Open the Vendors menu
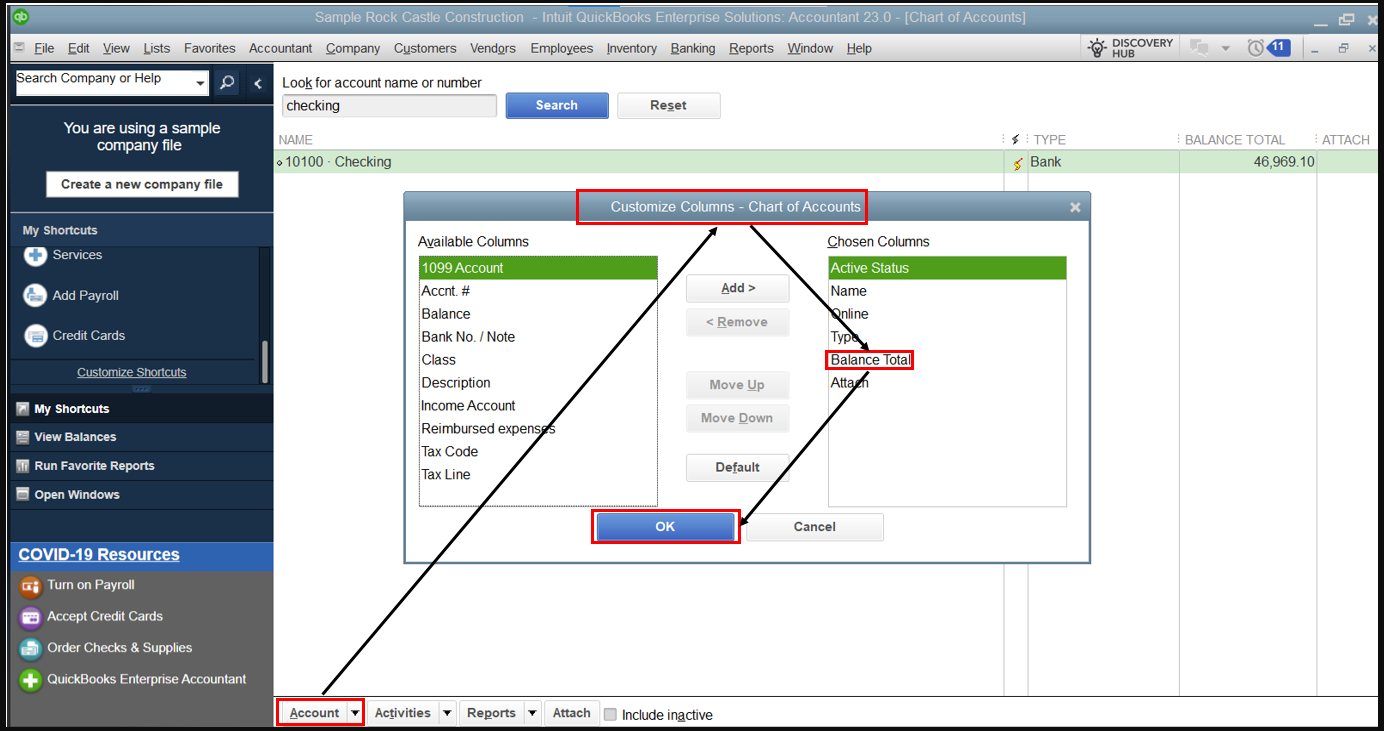Screen dimensions: 1384x731 click(493, 48)
